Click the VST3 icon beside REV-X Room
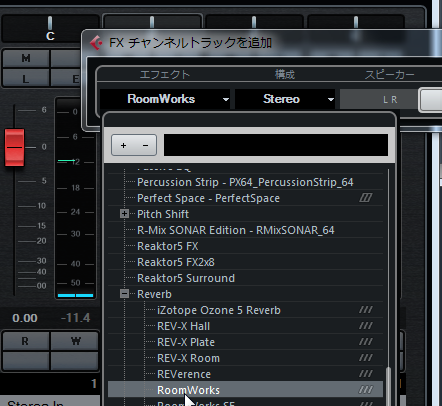442x406 pixels. 366,358
